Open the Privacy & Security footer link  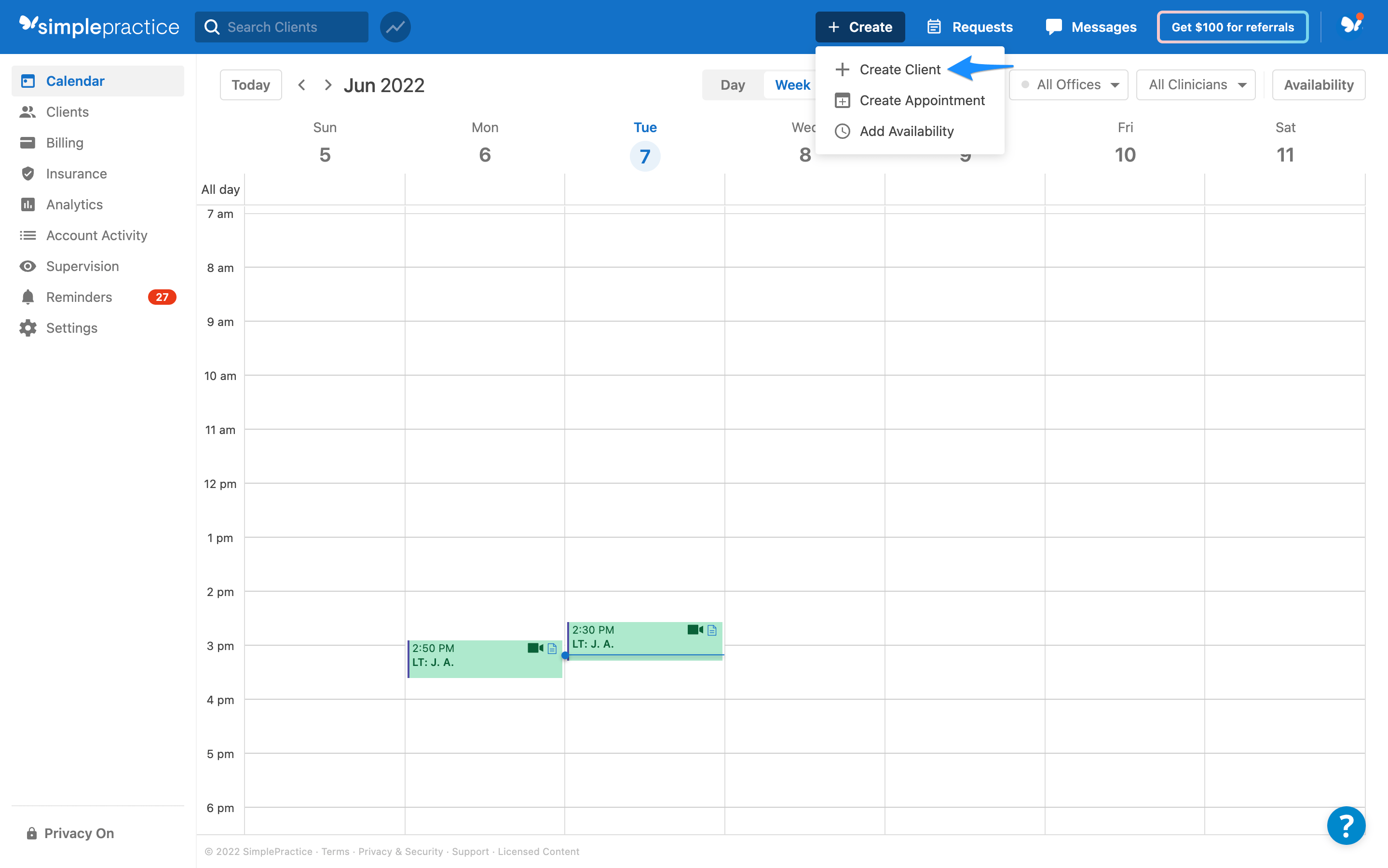point(400,851)
